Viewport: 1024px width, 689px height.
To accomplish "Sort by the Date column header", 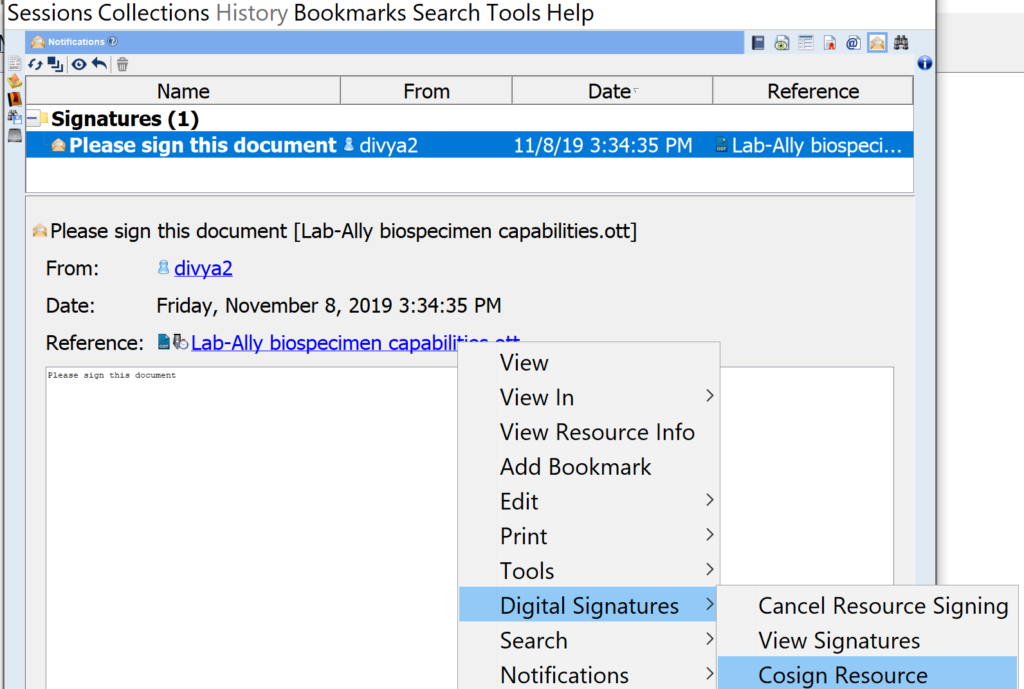I will [x=609, y=91].
